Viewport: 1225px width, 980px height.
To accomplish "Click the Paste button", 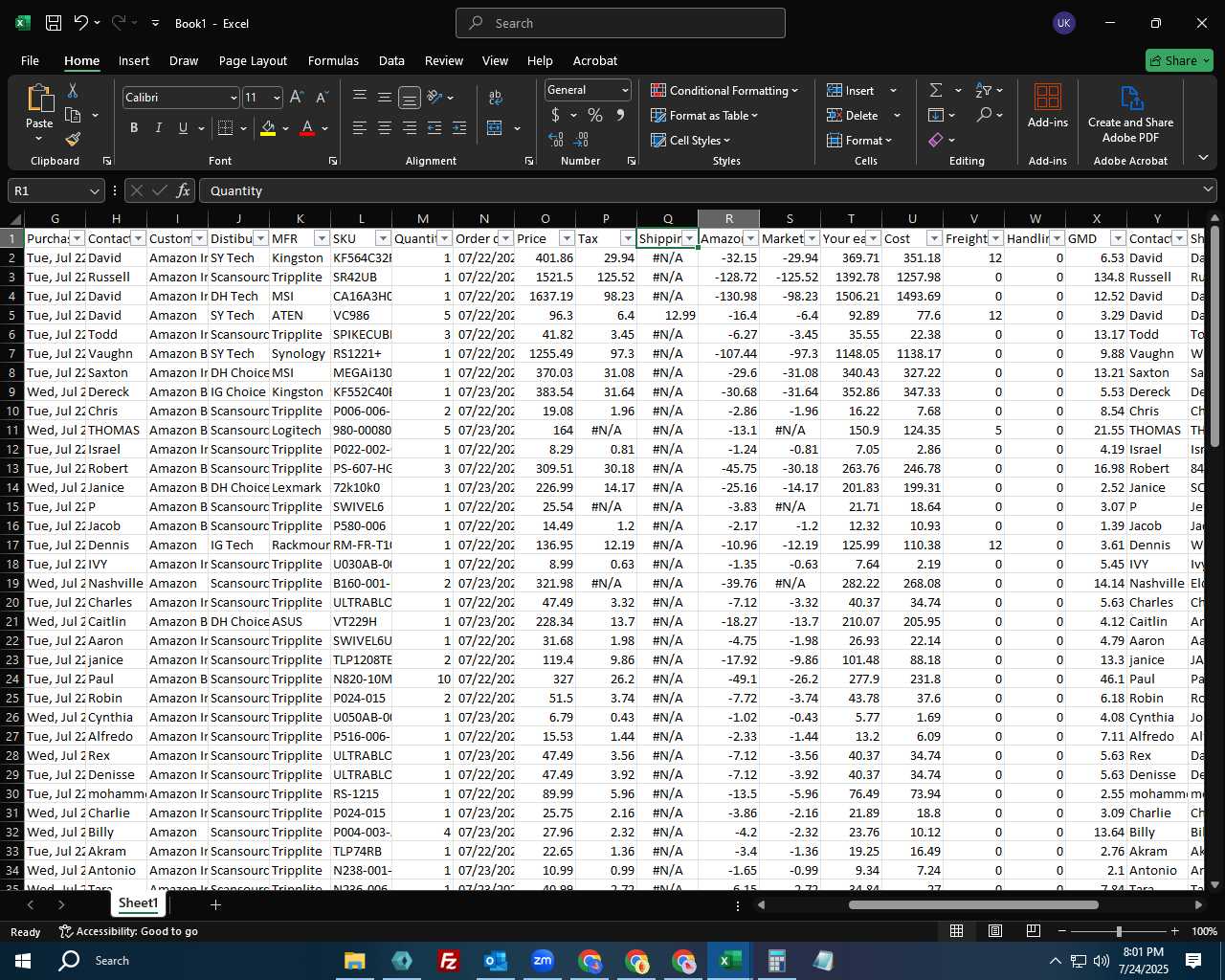I will pos(39,112).
